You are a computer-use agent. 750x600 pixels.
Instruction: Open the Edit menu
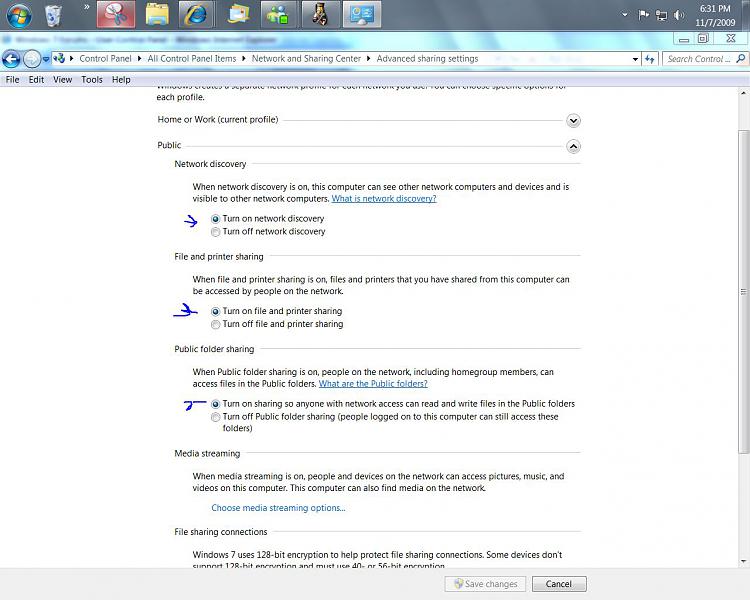pyautogui.click(x=36, y=79)
